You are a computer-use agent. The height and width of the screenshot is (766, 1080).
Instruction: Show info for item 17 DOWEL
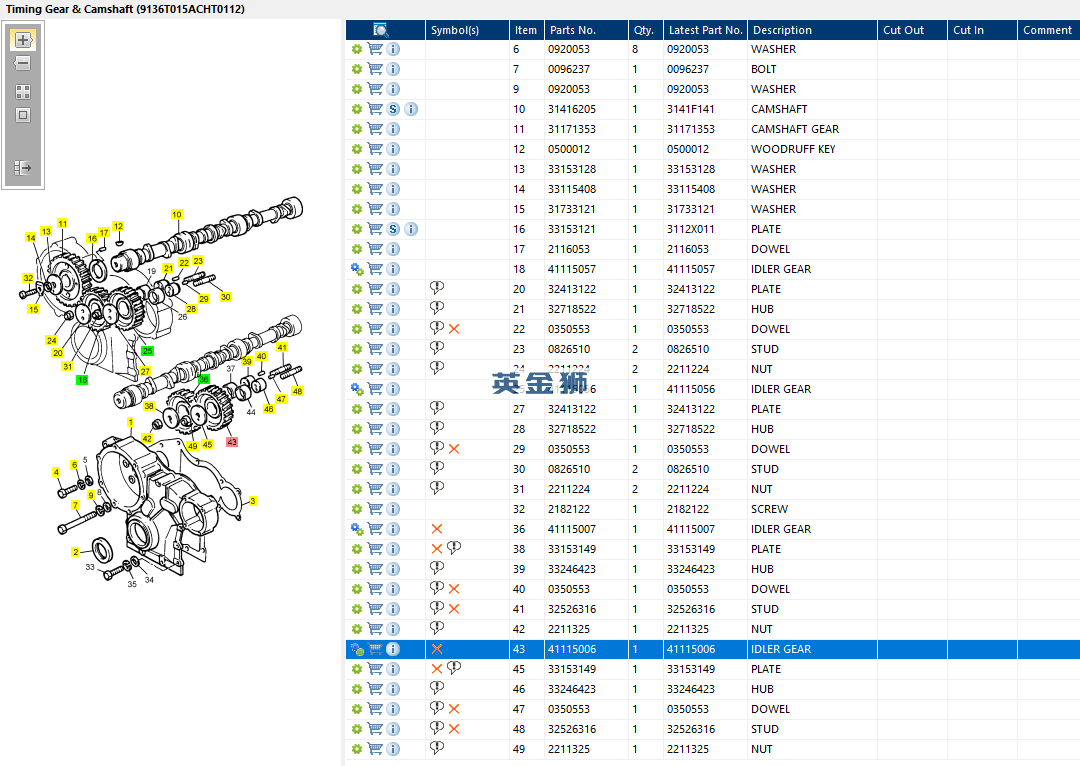pos(393,249)
